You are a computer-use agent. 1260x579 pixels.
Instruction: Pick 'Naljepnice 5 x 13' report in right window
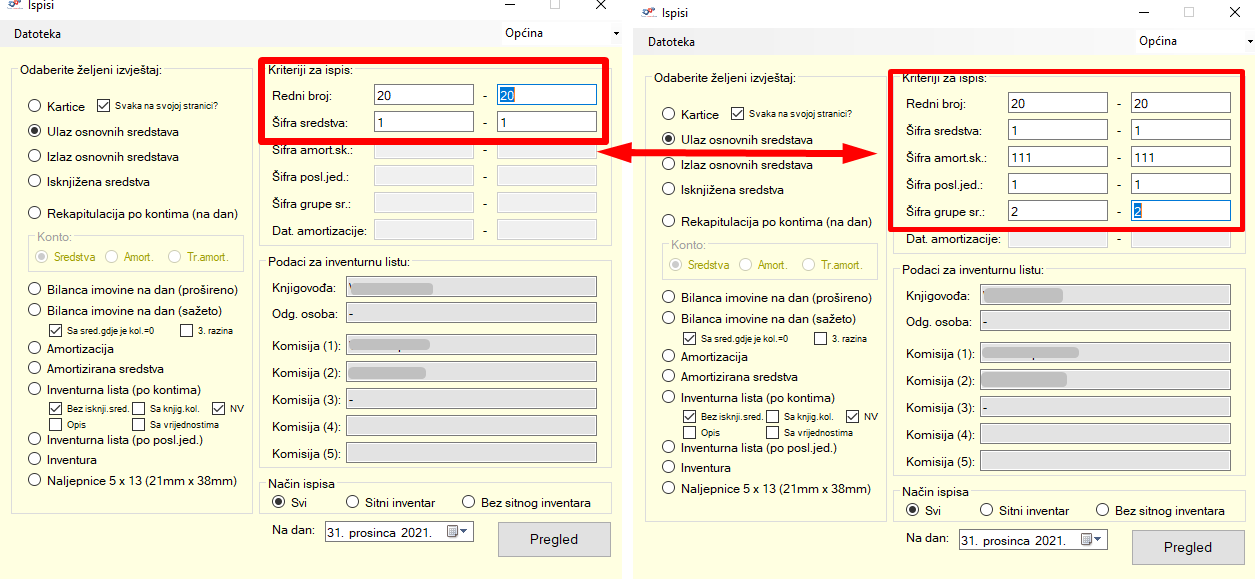[669, 488]
